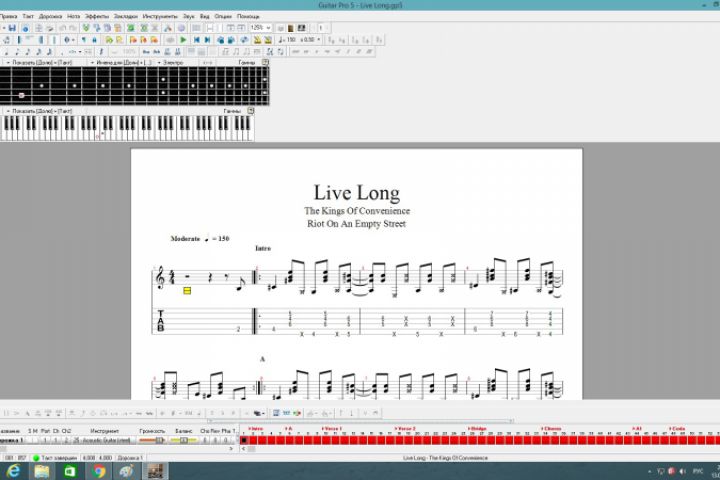Select the fifth note duration icon
This screenshot has width=720, height=480.
[49, 52]
